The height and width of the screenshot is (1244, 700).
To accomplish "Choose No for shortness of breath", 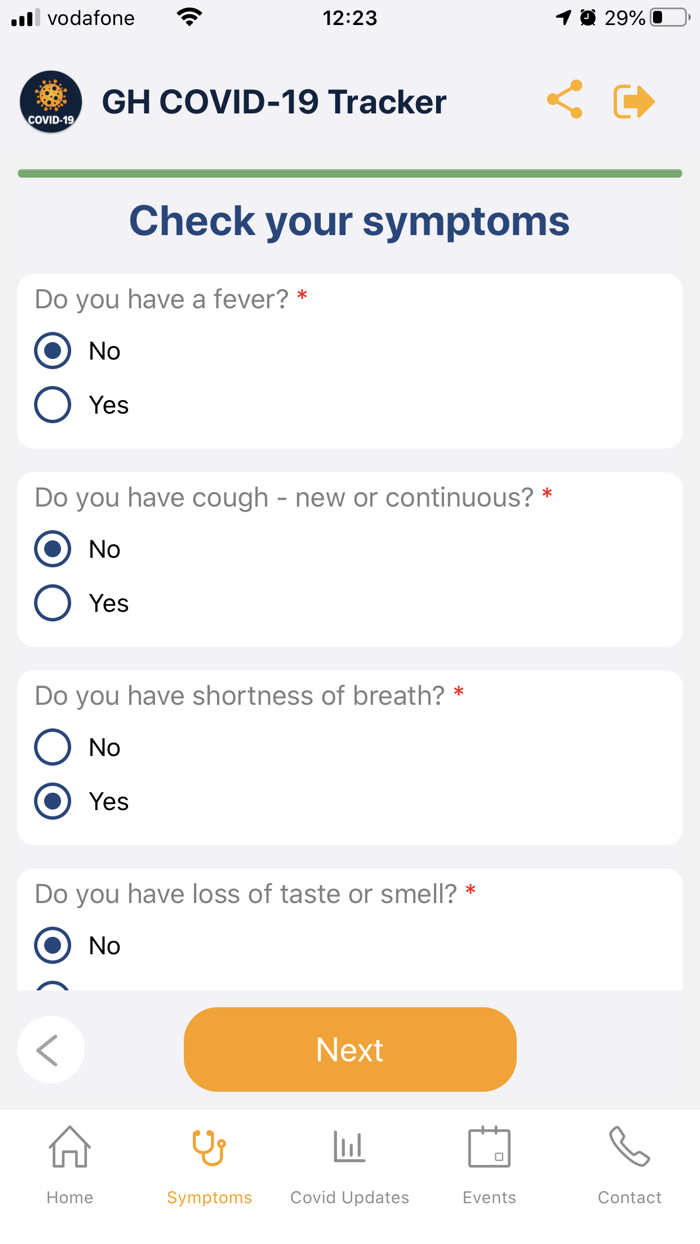I will (53, 747).
